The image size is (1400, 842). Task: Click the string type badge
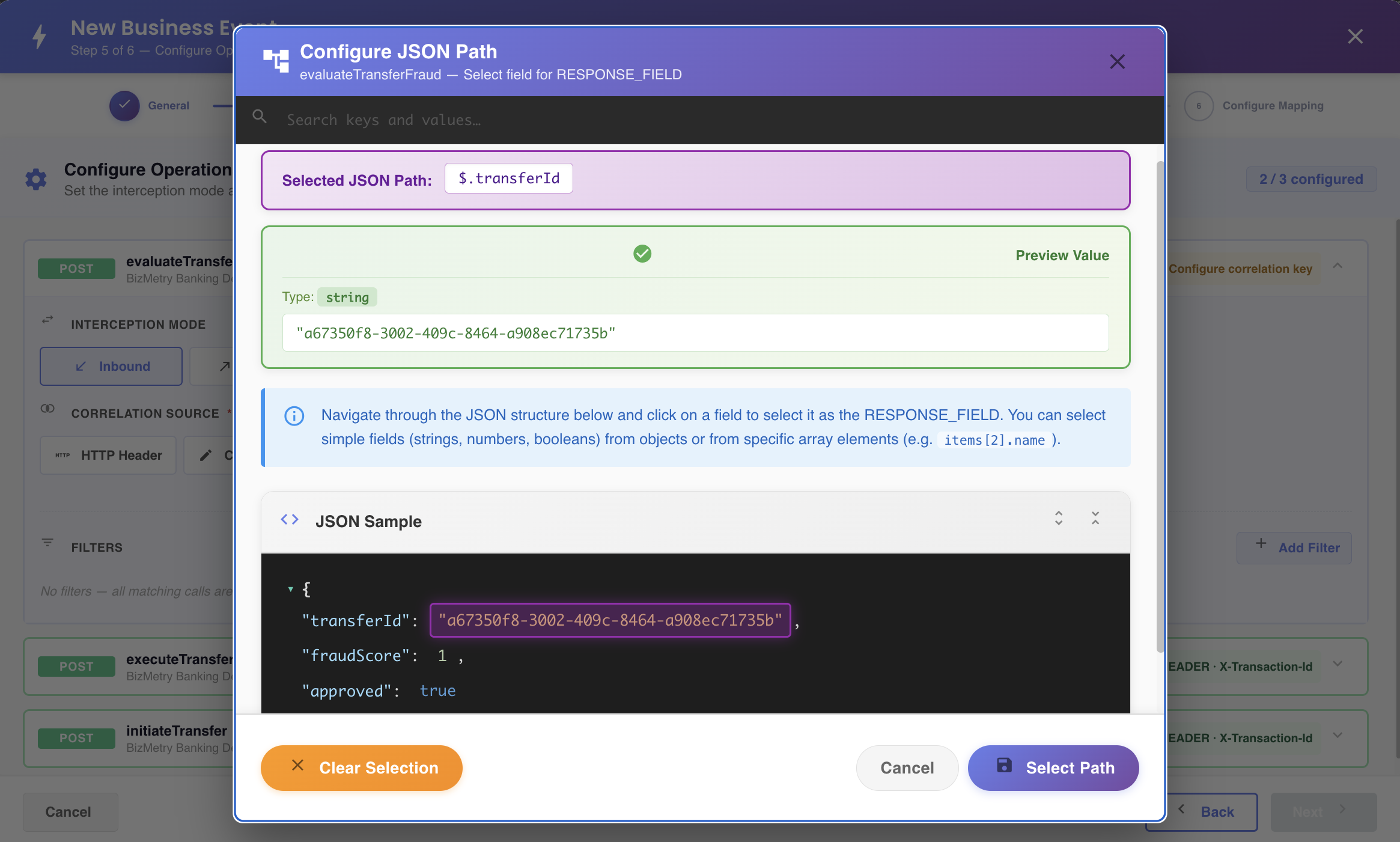(347, 297)
